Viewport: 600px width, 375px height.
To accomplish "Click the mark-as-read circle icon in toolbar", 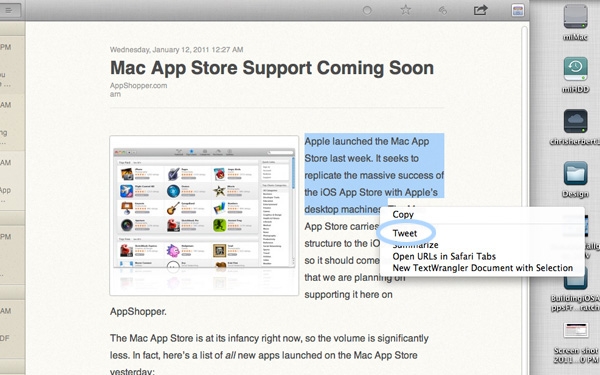I will (367, 10).
